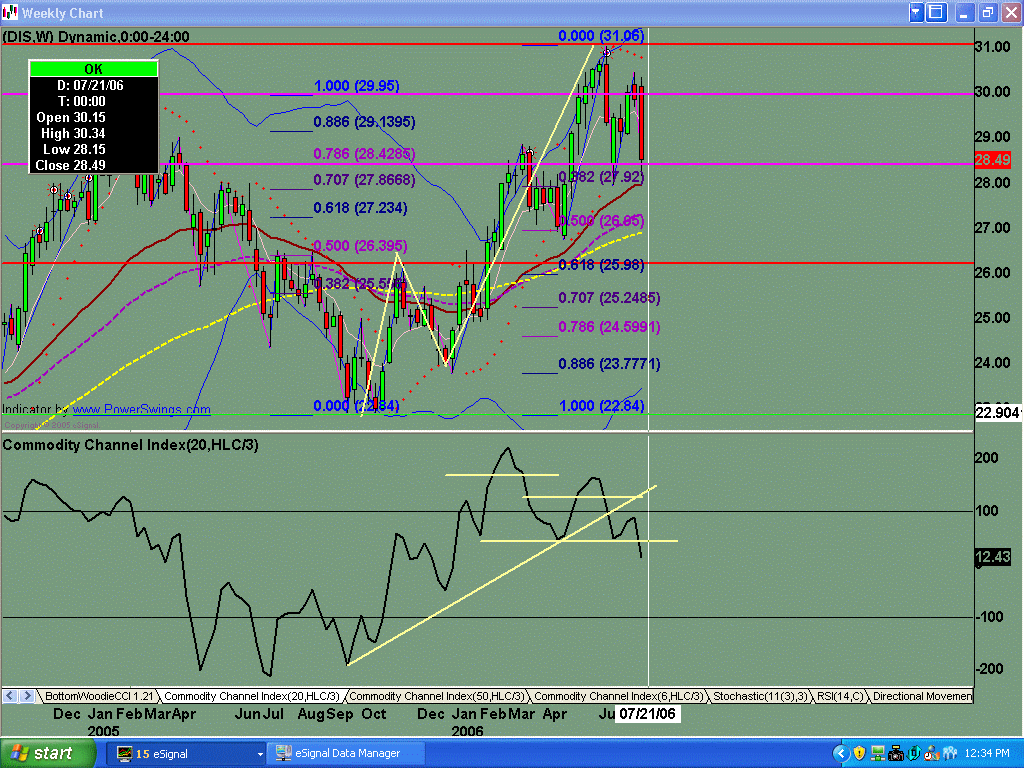Open the Directional Movement tab
This screenshot has width=1024, height=768.
coord(921,696)
